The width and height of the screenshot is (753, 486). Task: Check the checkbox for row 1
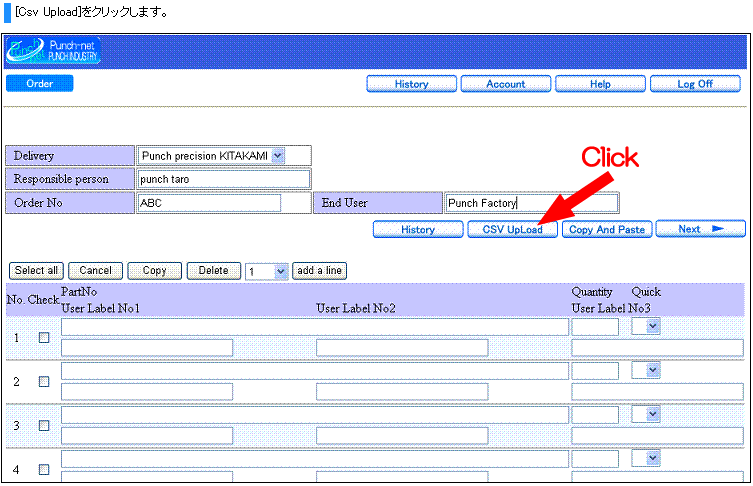pos(44,338)
